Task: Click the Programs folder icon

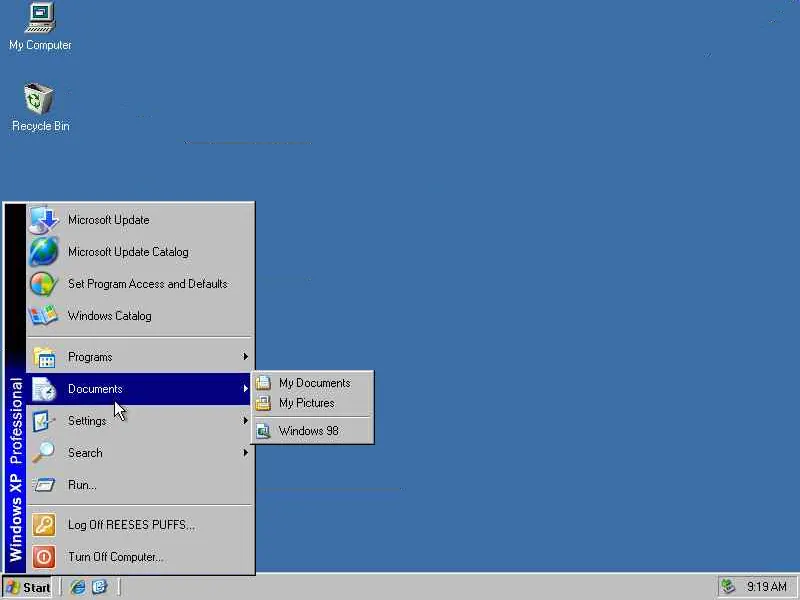Action: (44, 357)
